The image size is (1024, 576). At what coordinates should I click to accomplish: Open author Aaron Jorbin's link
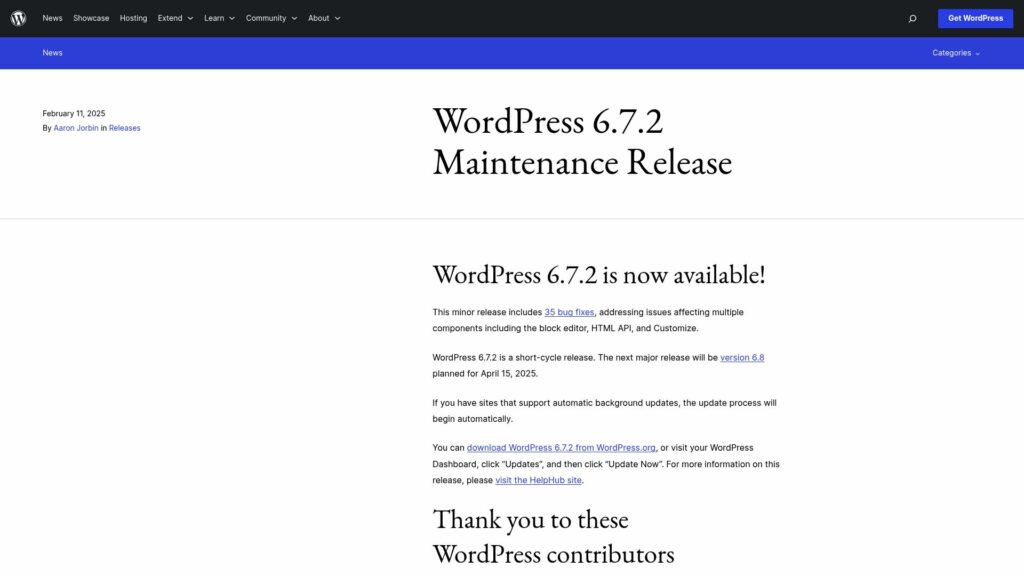76,128
